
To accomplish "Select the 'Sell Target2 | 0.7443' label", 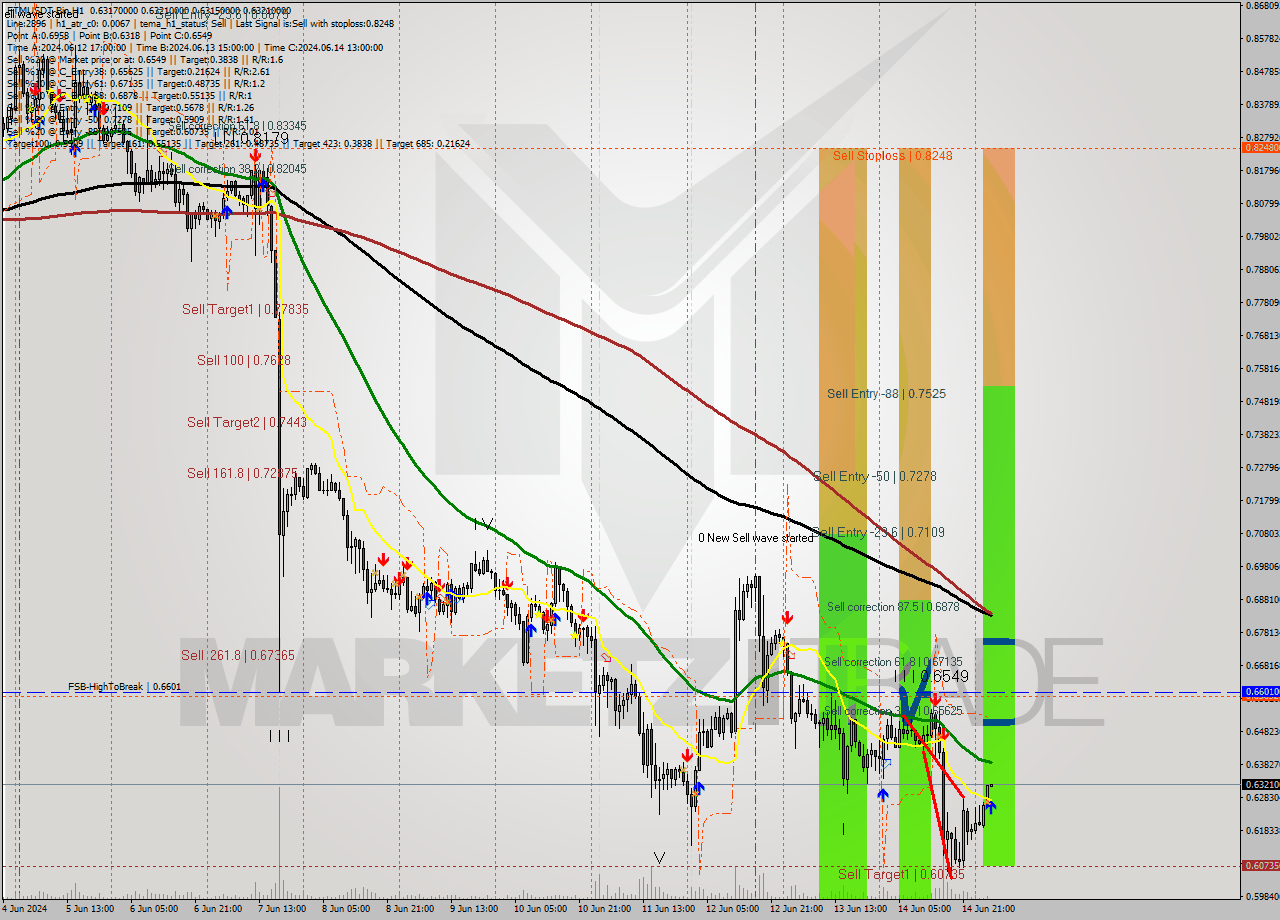I will pyautogui.click(x=246, y=423).
